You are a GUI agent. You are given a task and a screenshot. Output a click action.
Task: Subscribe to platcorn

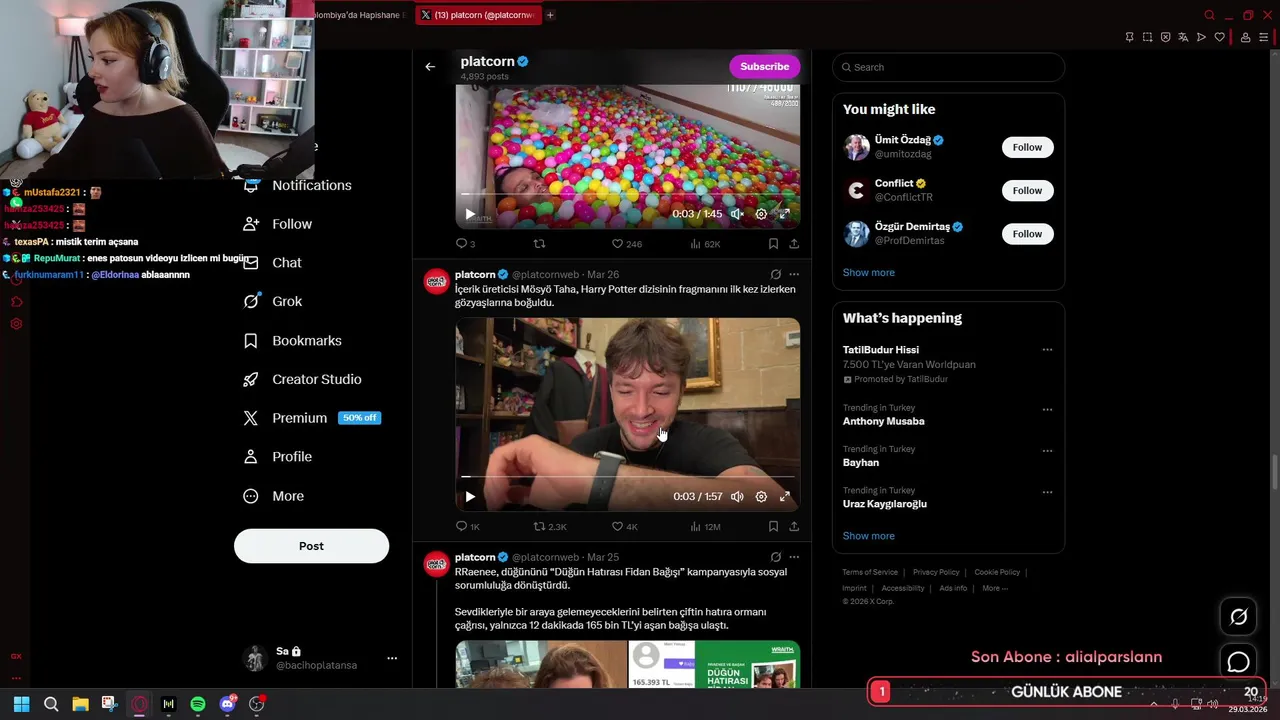click(x=765, y=66)
